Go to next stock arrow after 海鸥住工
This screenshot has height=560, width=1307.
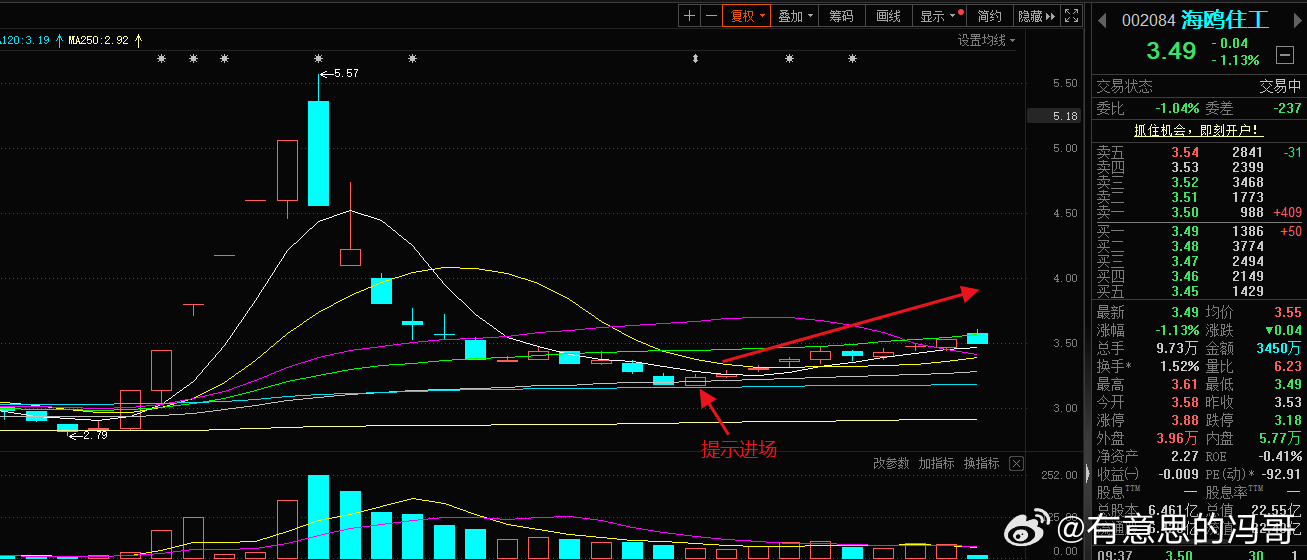[x=1299, y=19]
